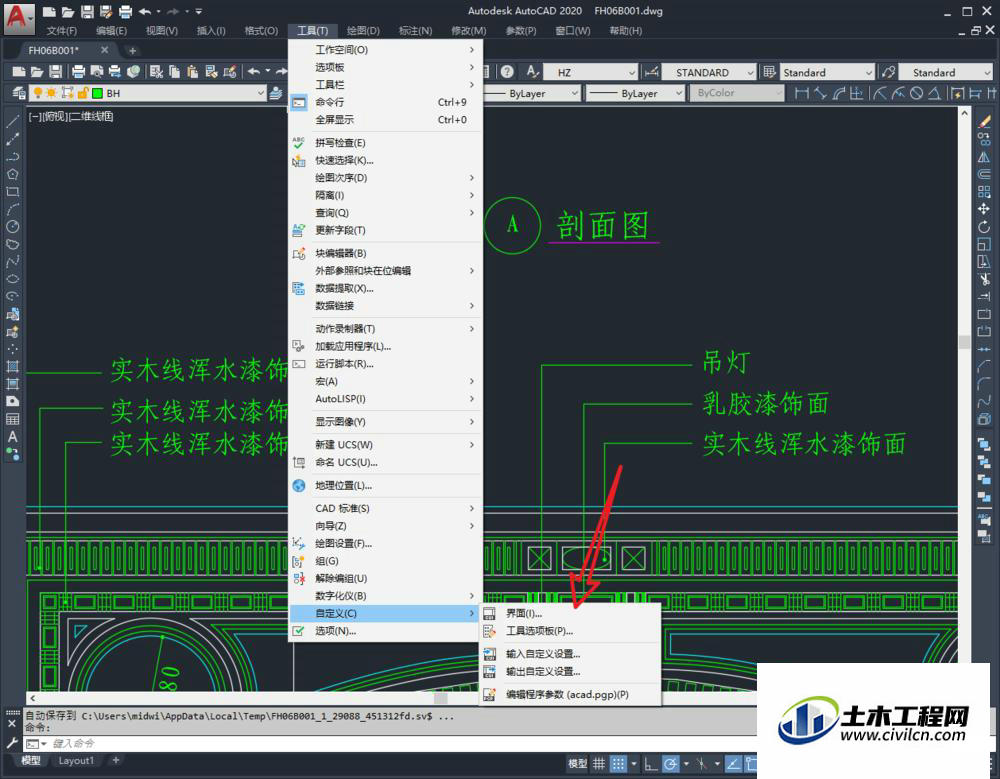
Task: Select the Line draw tool
Action: (13, 121)
